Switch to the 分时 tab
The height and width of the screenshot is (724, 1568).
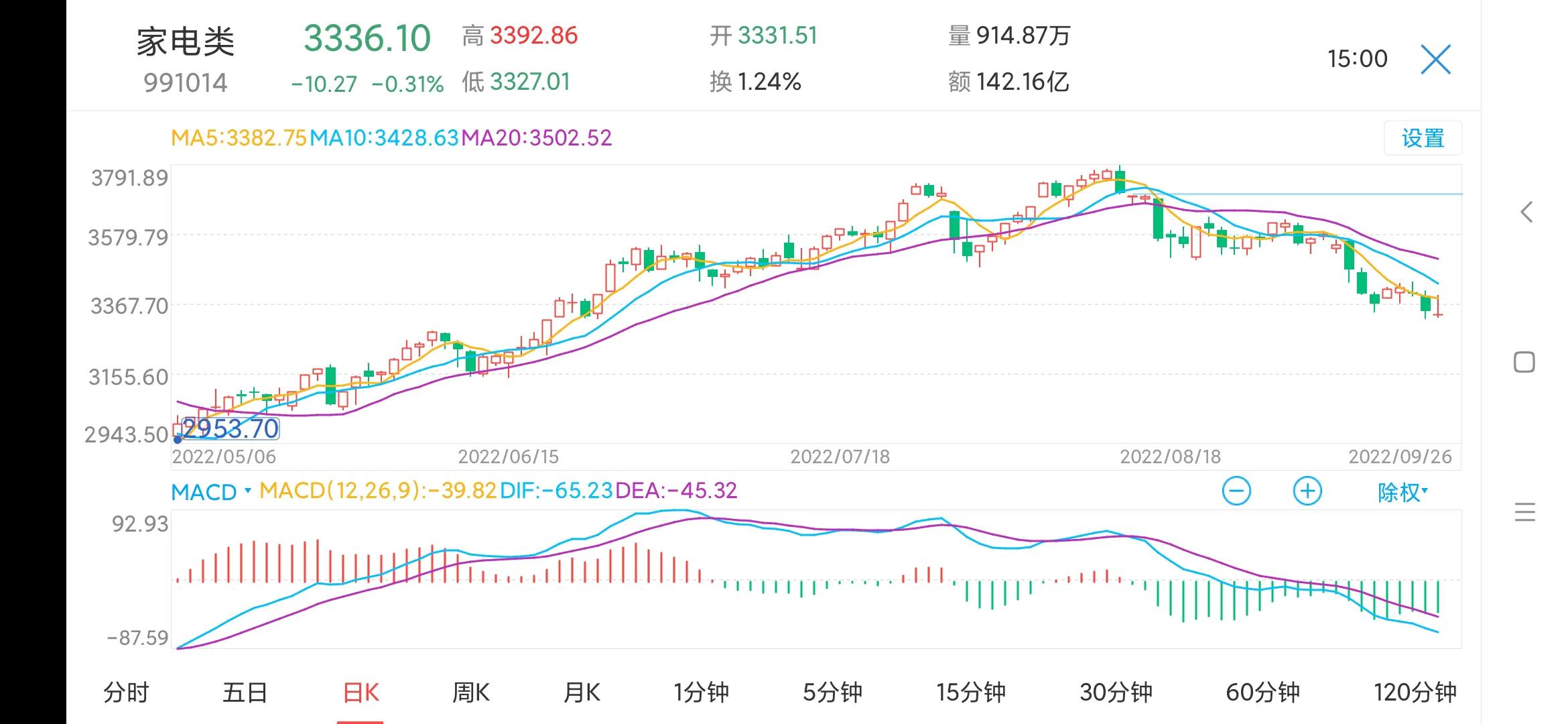click(x=125, y=692)
